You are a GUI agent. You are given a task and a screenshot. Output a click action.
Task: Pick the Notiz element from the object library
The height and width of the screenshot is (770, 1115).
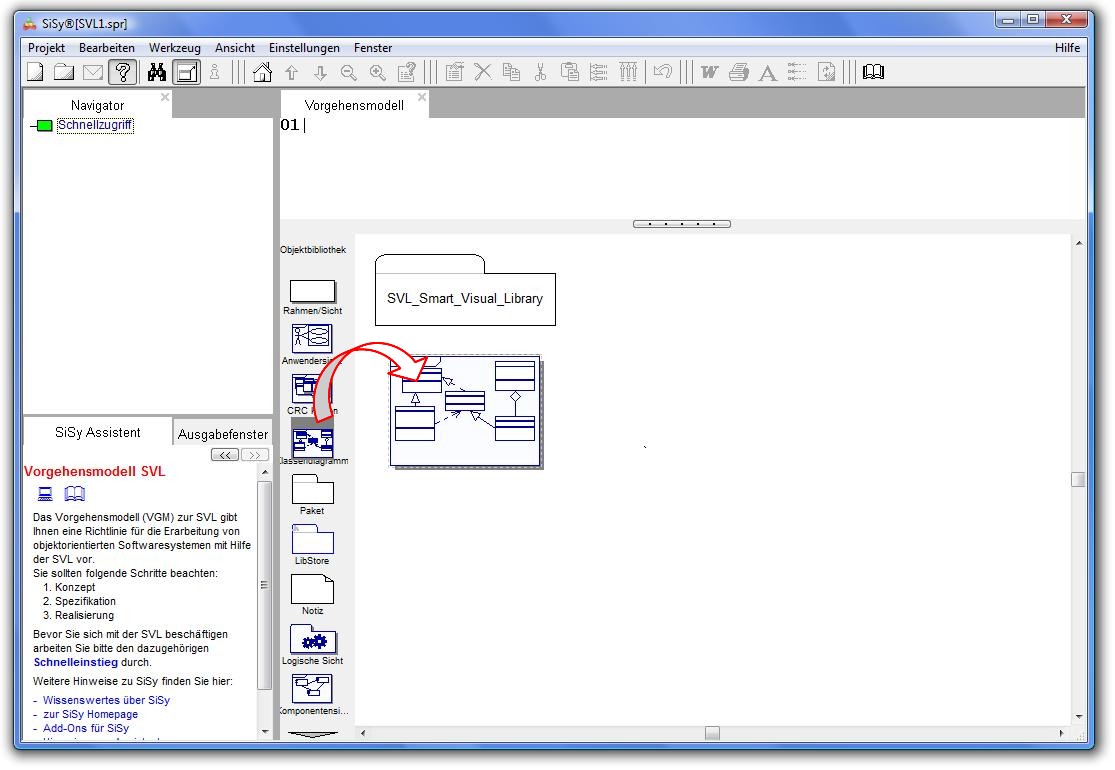(x=312, y=590)
